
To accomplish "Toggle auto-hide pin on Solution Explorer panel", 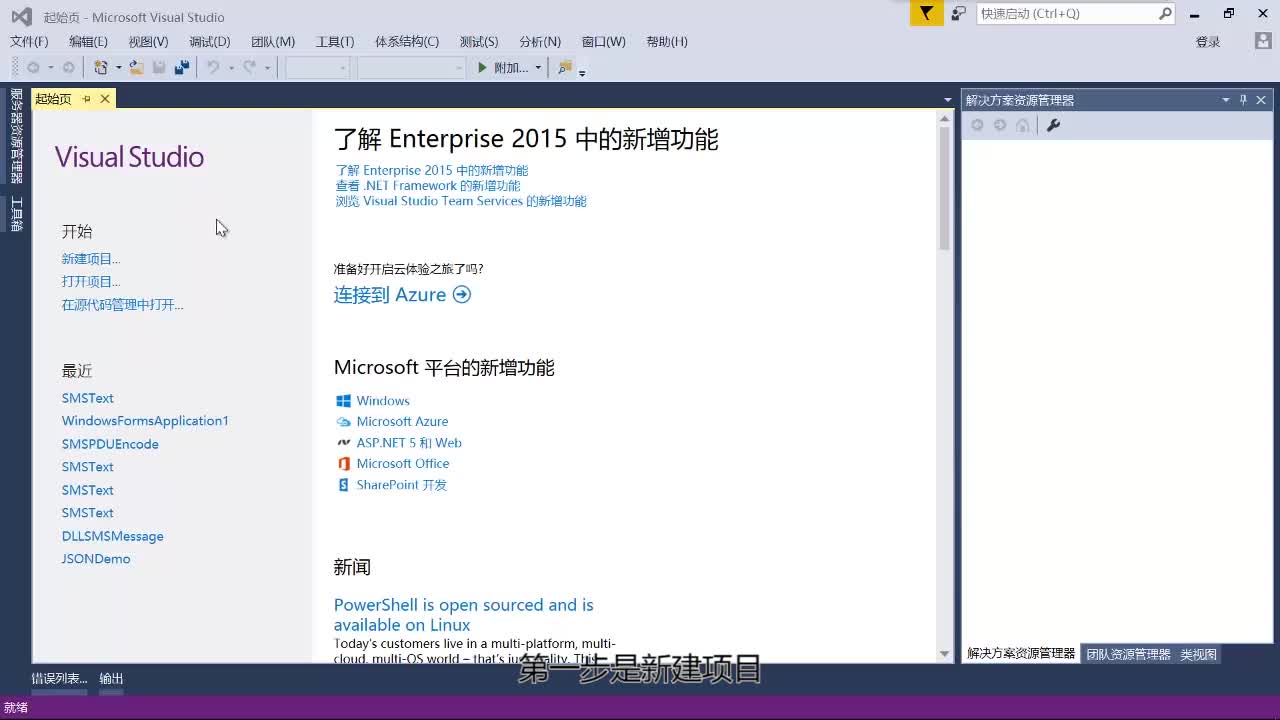I will [x=1243, y=99].
